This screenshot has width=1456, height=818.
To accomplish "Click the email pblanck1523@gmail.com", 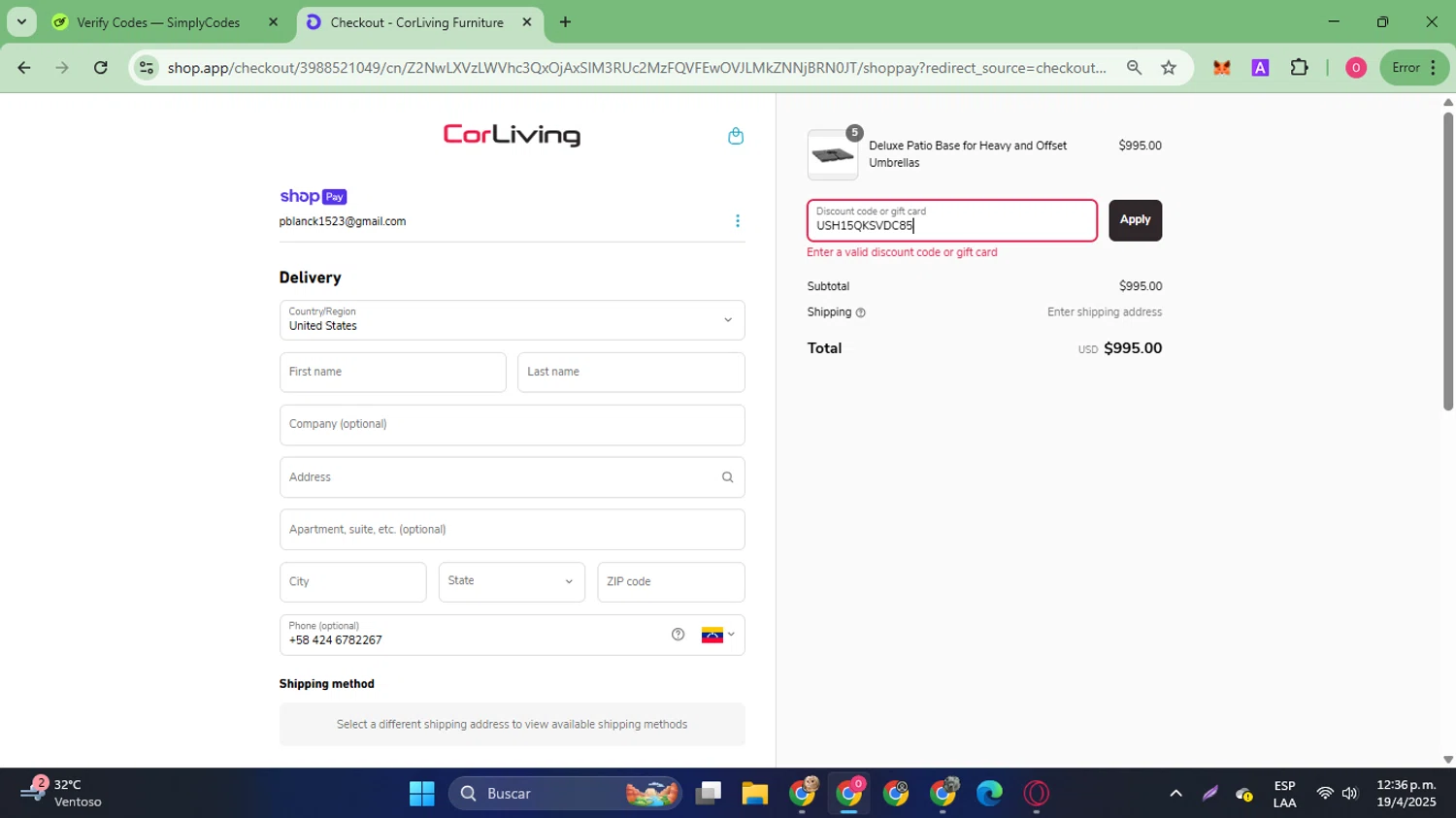I will tap(343, 221).
